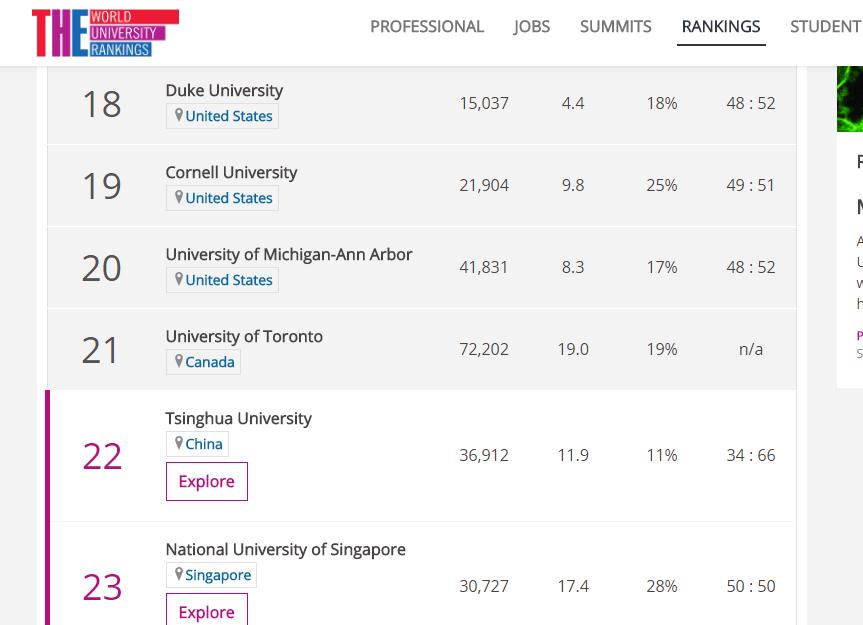Filter by Singapore country tag
This screenshot has height=625, width=863.
click(x=217, y=575)
